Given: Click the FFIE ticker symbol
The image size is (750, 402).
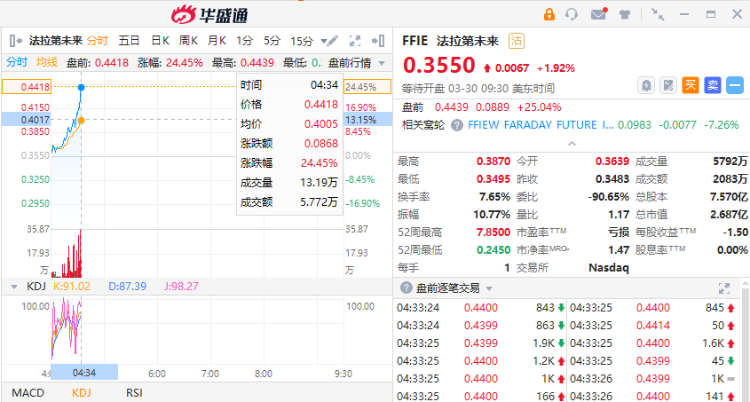Looking at the screenshot, I should [415, 41].
